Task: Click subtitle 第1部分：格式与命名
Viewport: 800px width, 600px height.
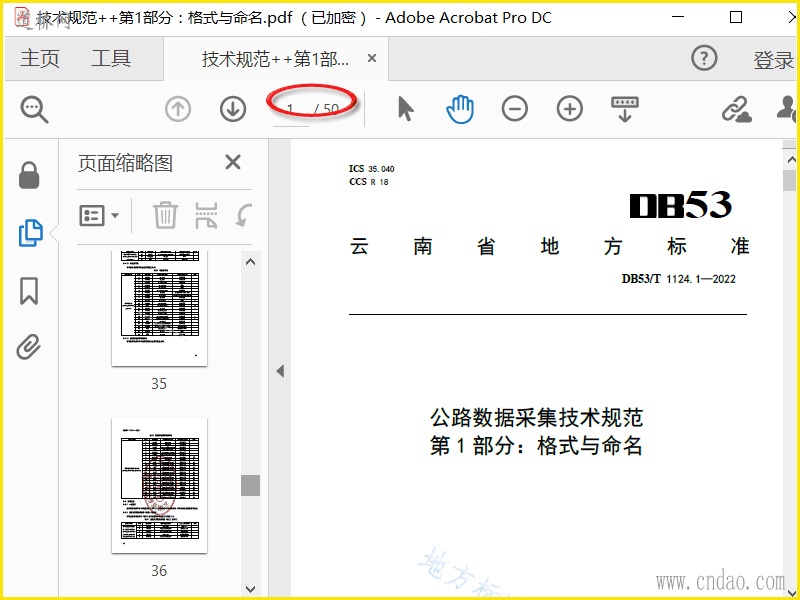Action: [536, 445]
